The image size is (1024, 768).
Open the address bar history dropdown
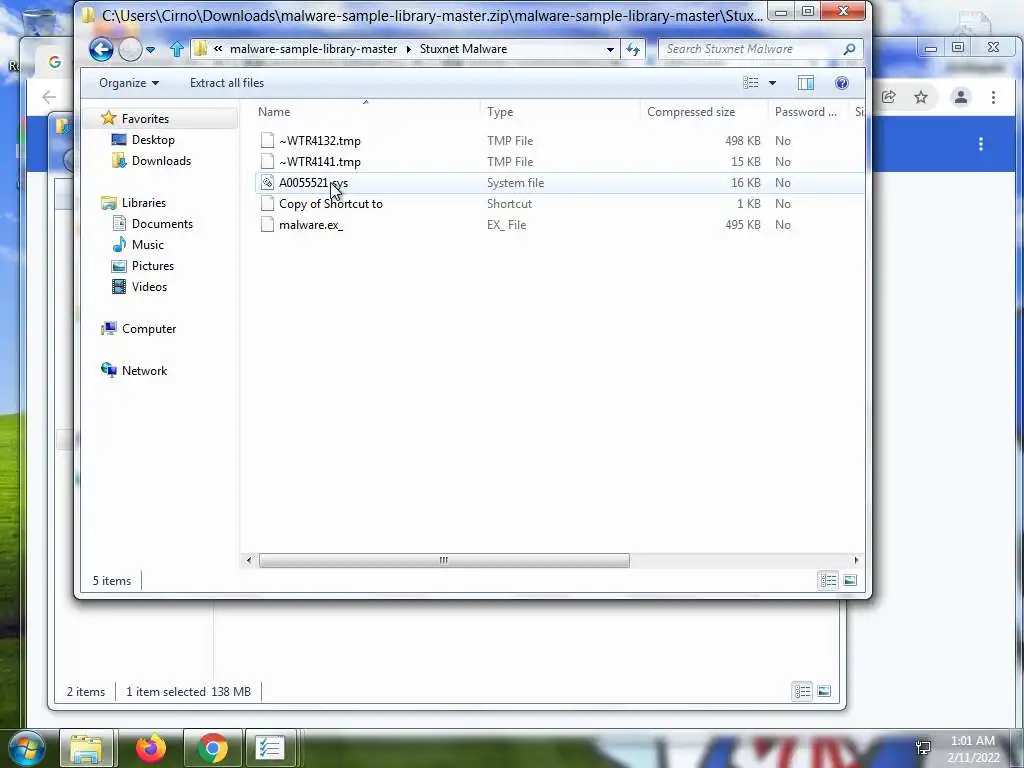(x=610, y=49)
